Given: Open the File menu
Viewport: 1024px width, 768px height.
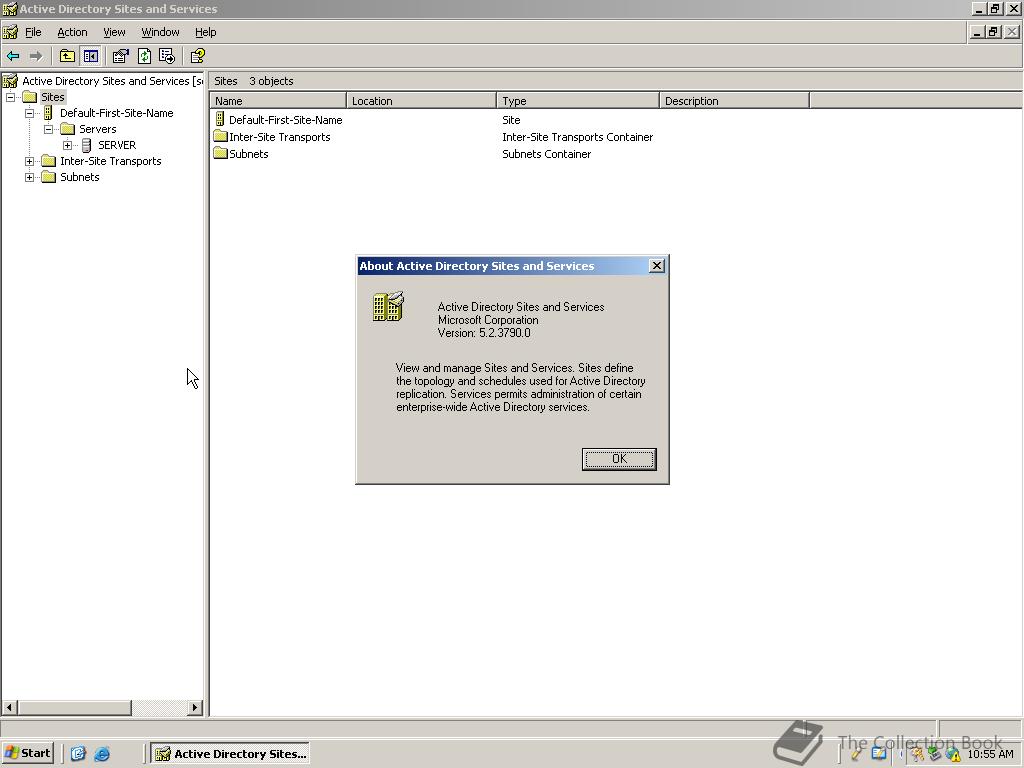Looking at the screenshot, I should [33, 32].
